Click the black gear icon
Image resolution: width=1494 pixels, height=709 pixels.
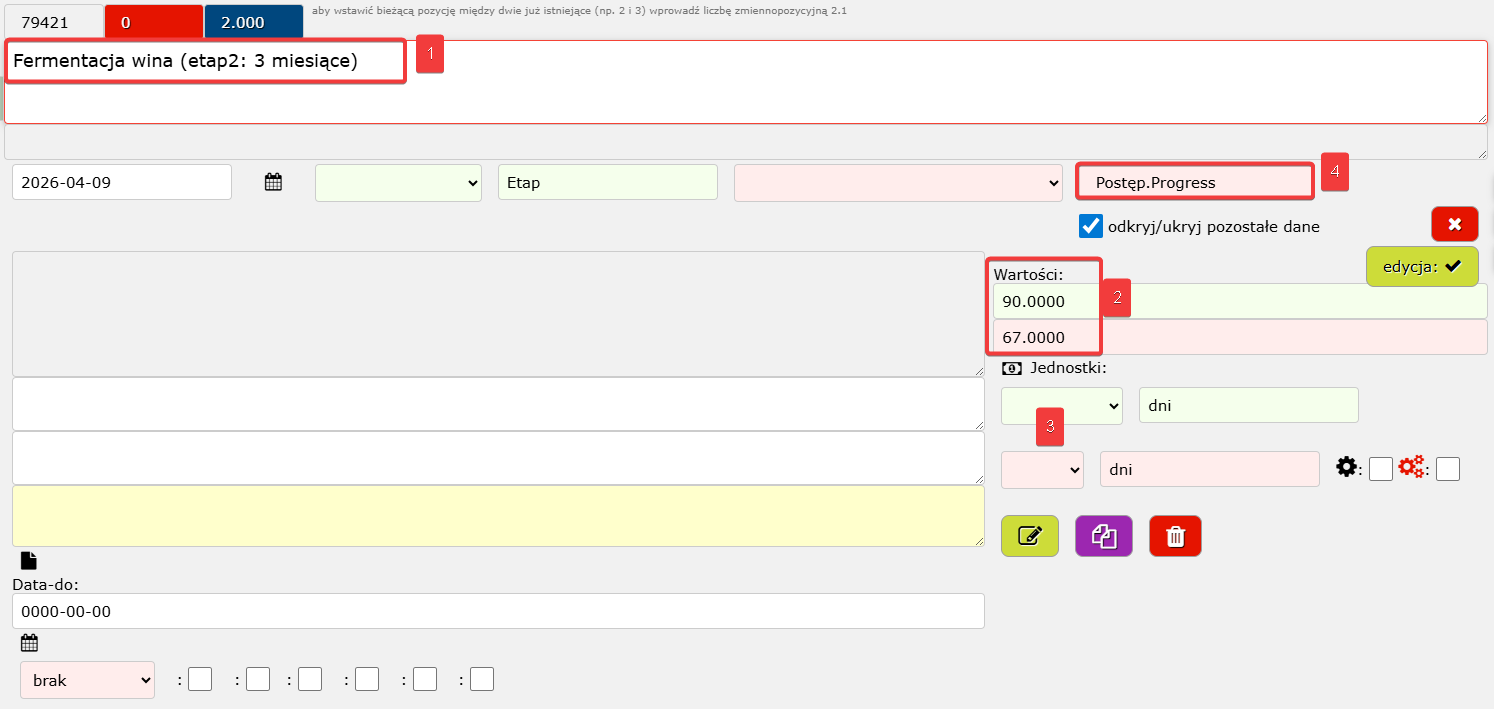(1347, 467)
